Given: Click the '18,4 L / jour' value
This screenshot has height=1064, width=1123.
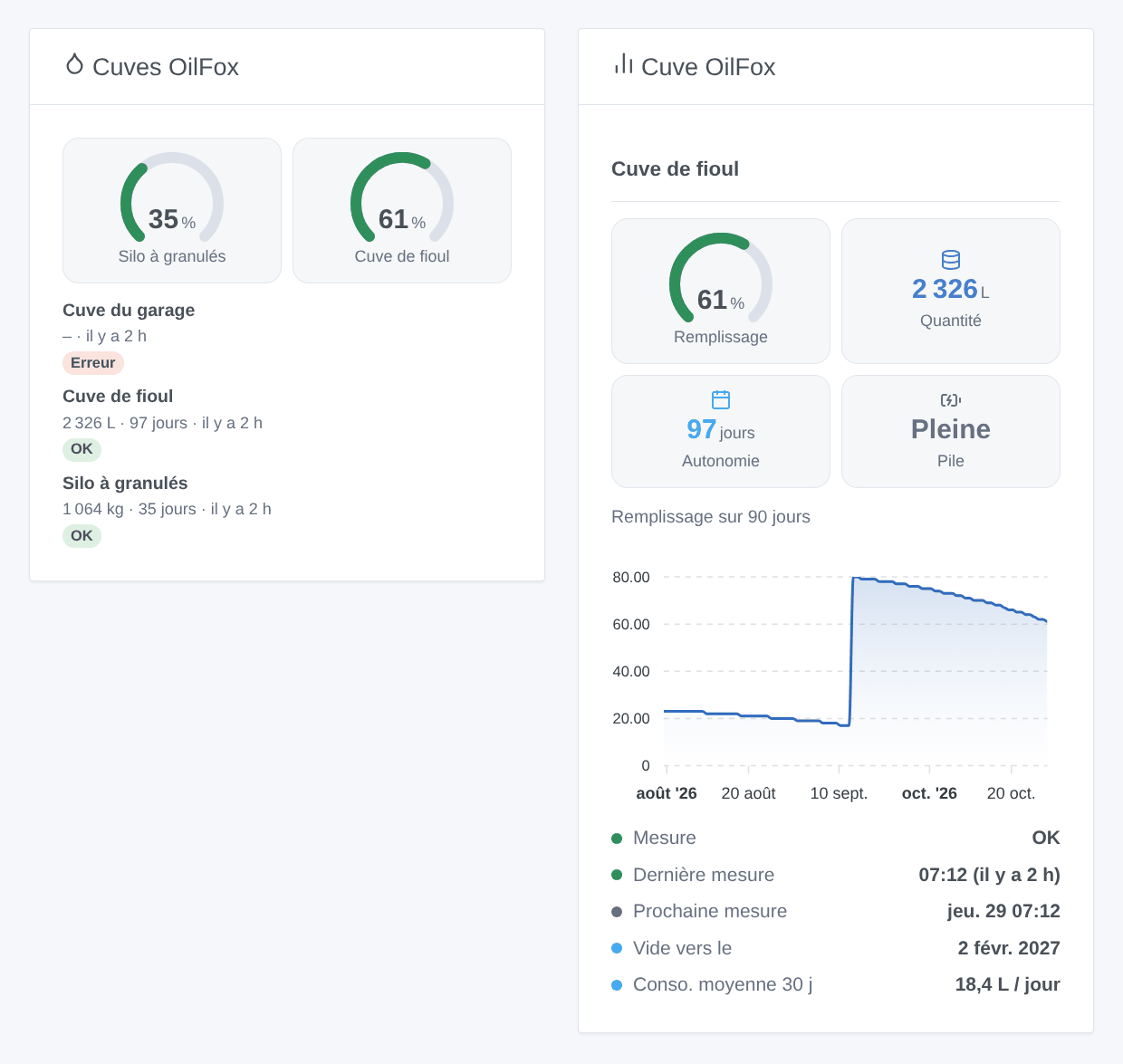Looking at the screenshot, I should pyautogui.click(x=1007, y=984).
